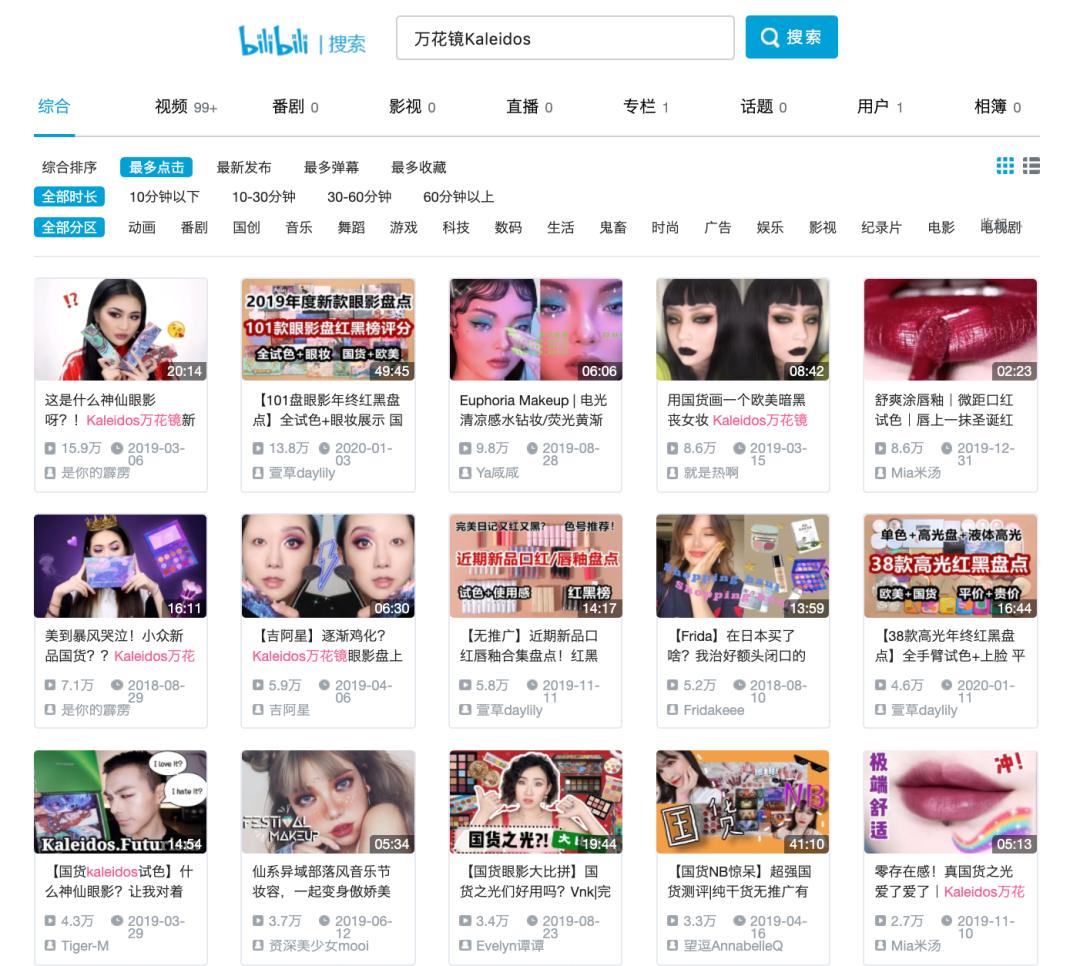Open the 专栏 tab
Viewport: 1080px width, 966px height.
tap(645, 107)
